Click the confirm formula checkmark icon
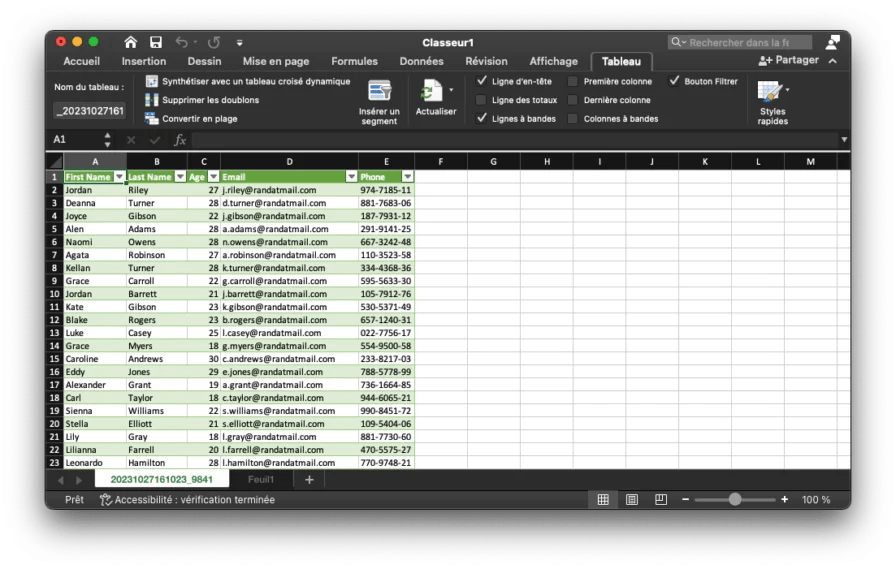 [155, 140]
